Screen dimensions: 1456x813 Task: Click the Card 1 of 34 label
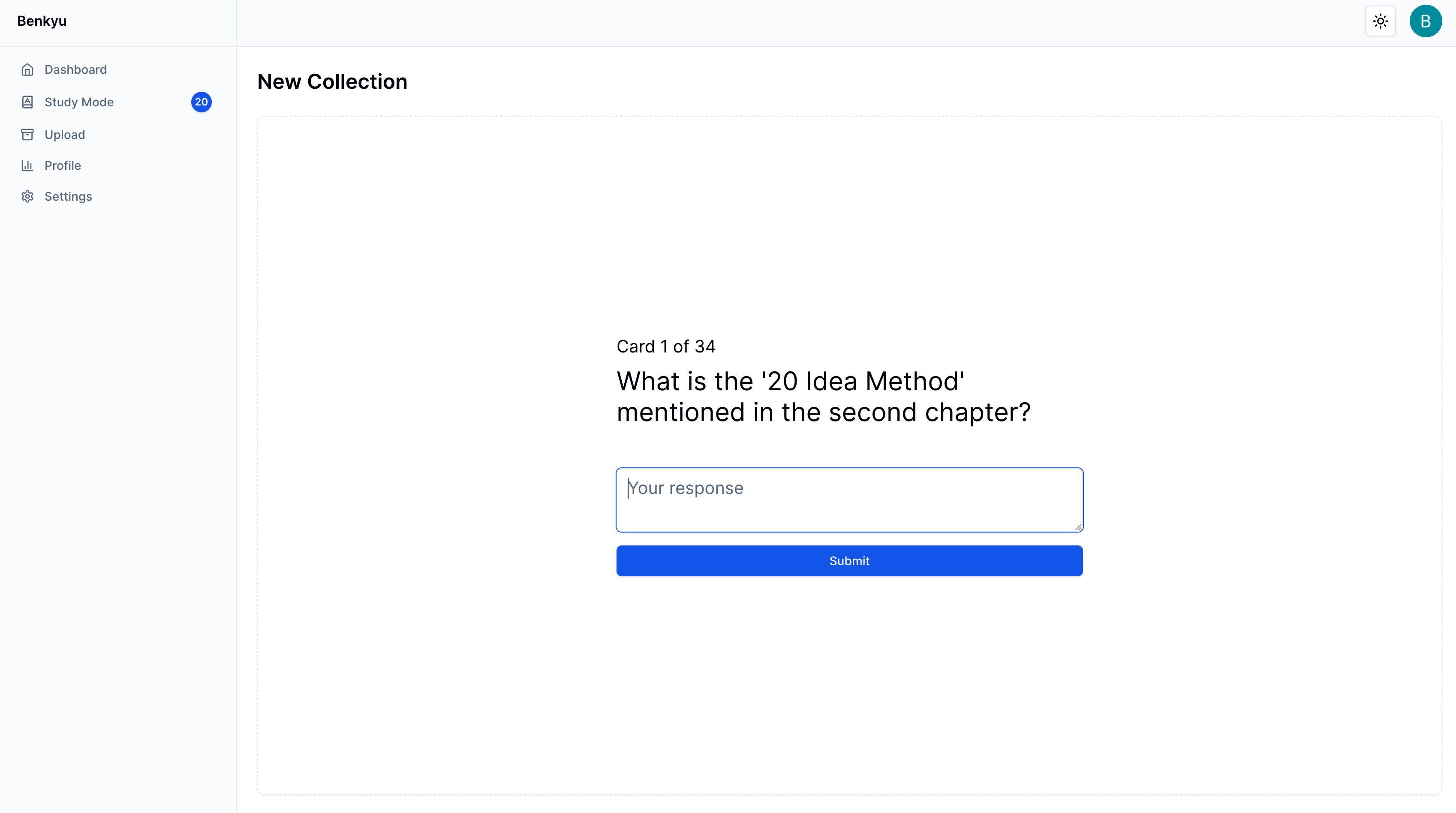click(x=666, y=346)
